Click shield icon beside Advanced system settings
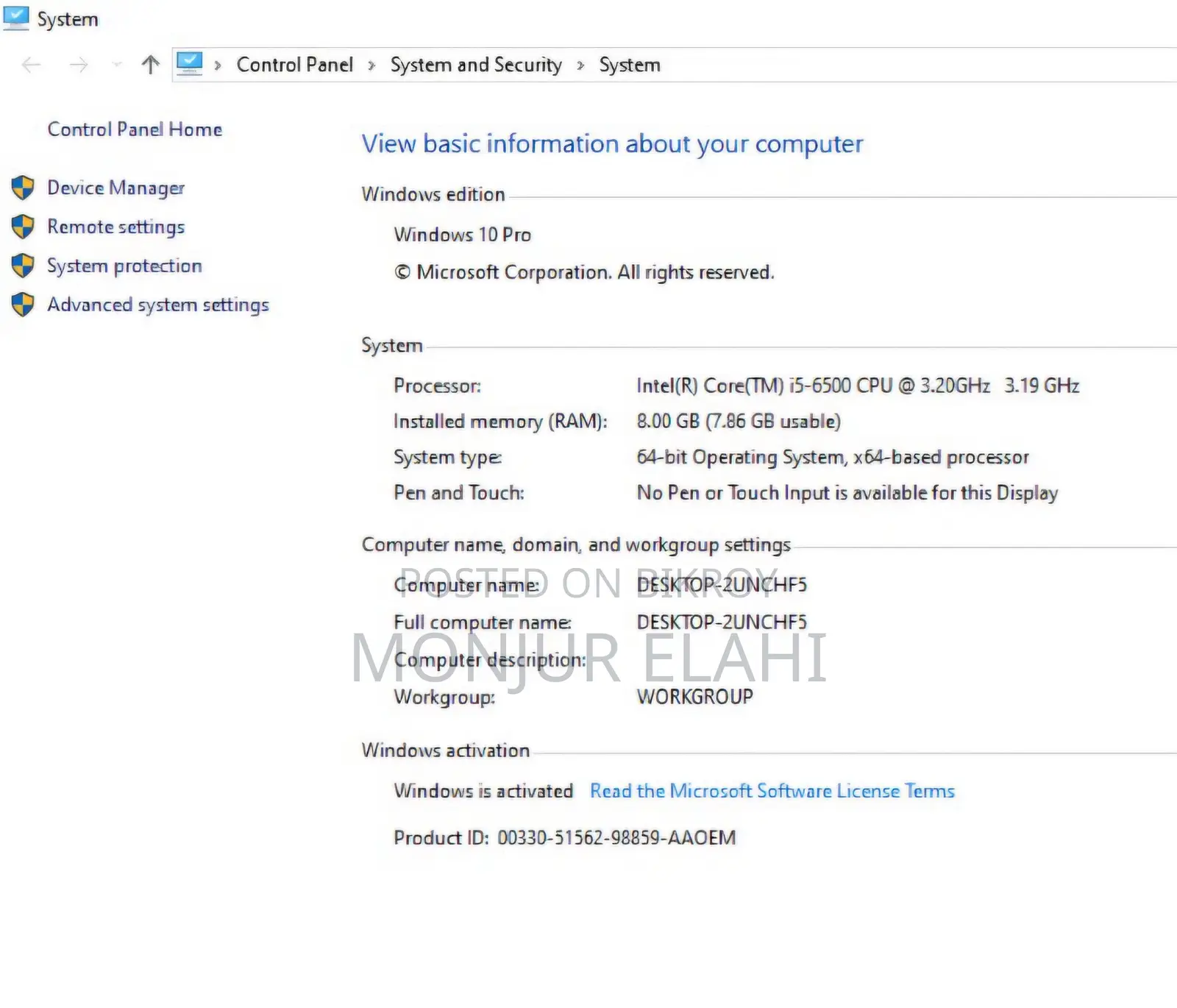The width and height of the screenshot is (1177, 1008). click(x=23, y=305)
